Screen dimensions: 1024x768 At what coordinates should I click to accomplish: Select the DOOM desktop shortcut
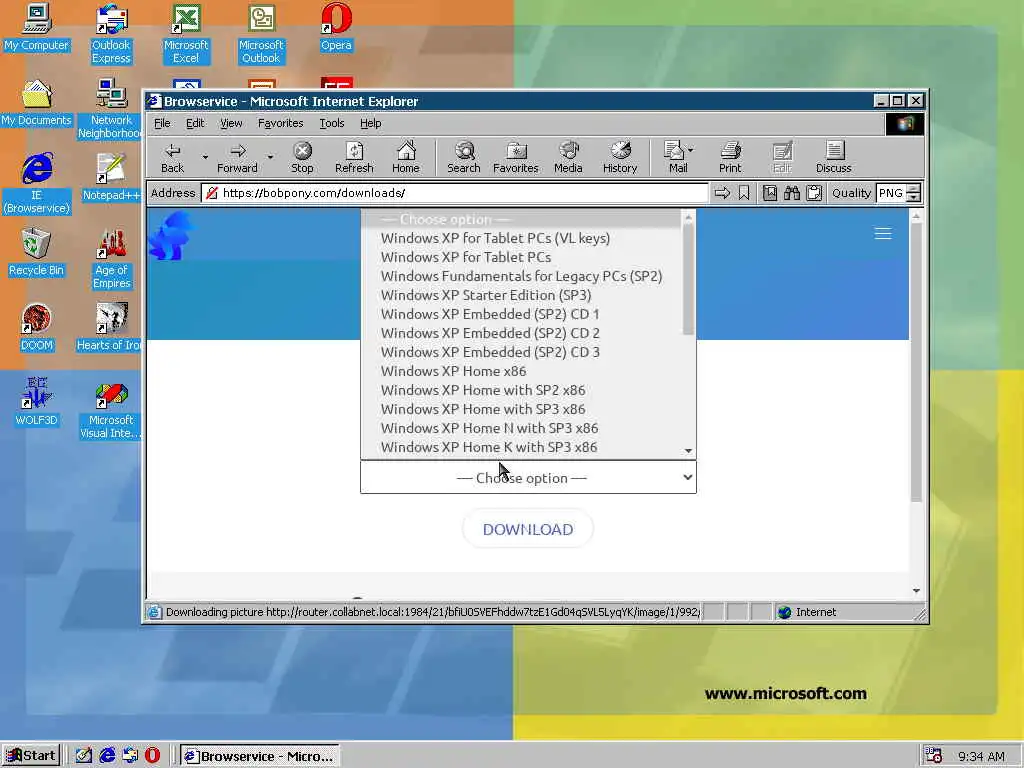(x=36, y=328)
